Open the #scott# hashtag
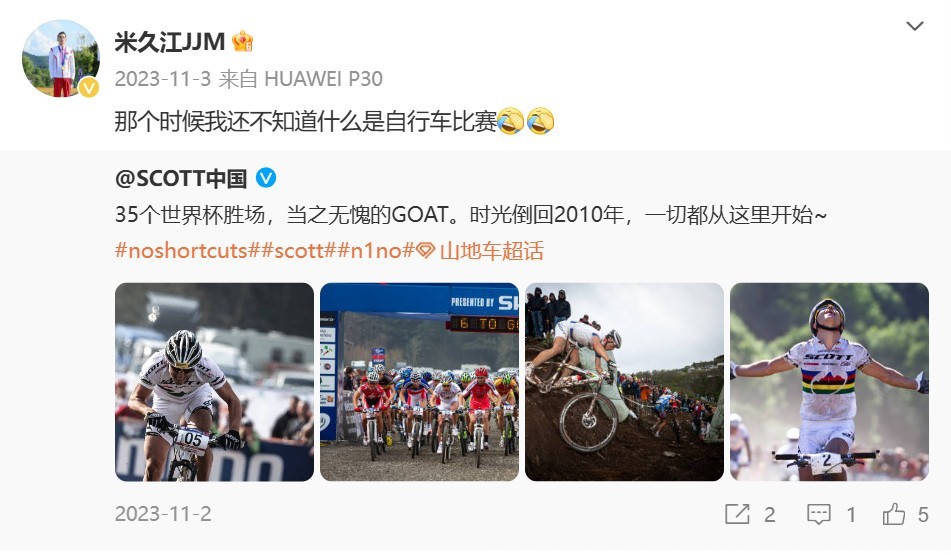 coord(300,251)
